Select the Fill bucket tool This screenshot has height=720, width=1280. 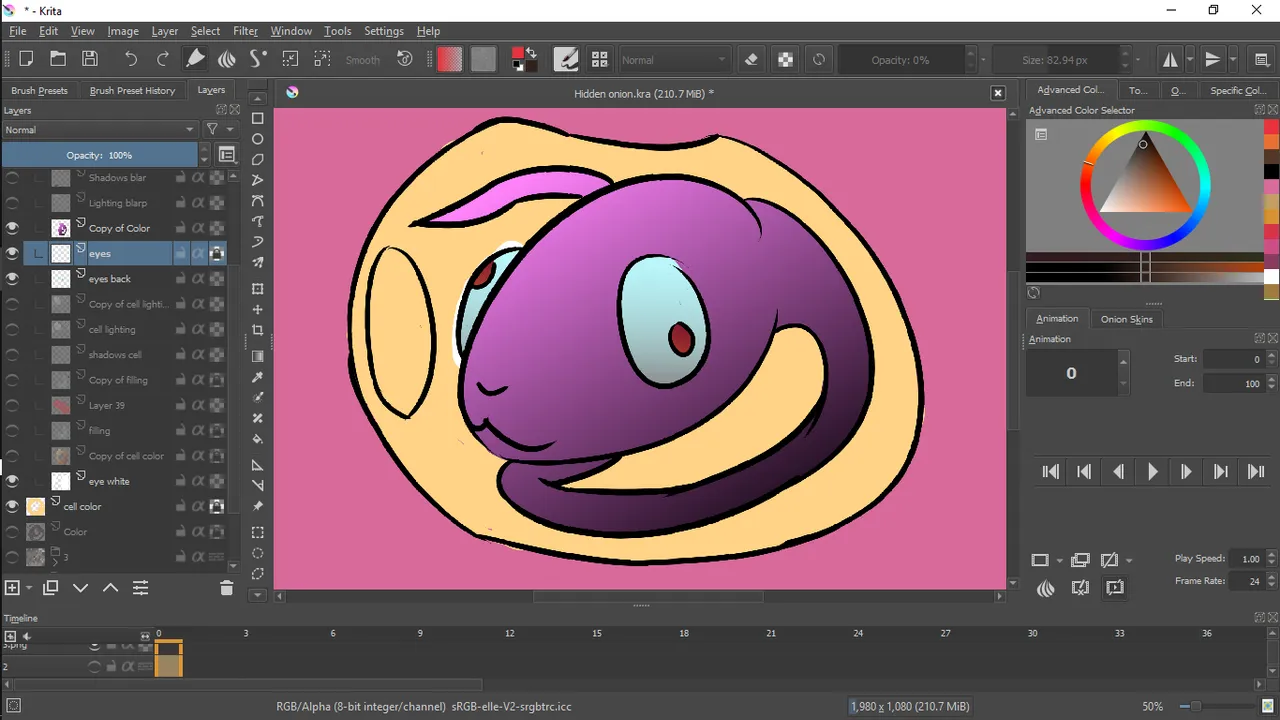click(257, 438)
